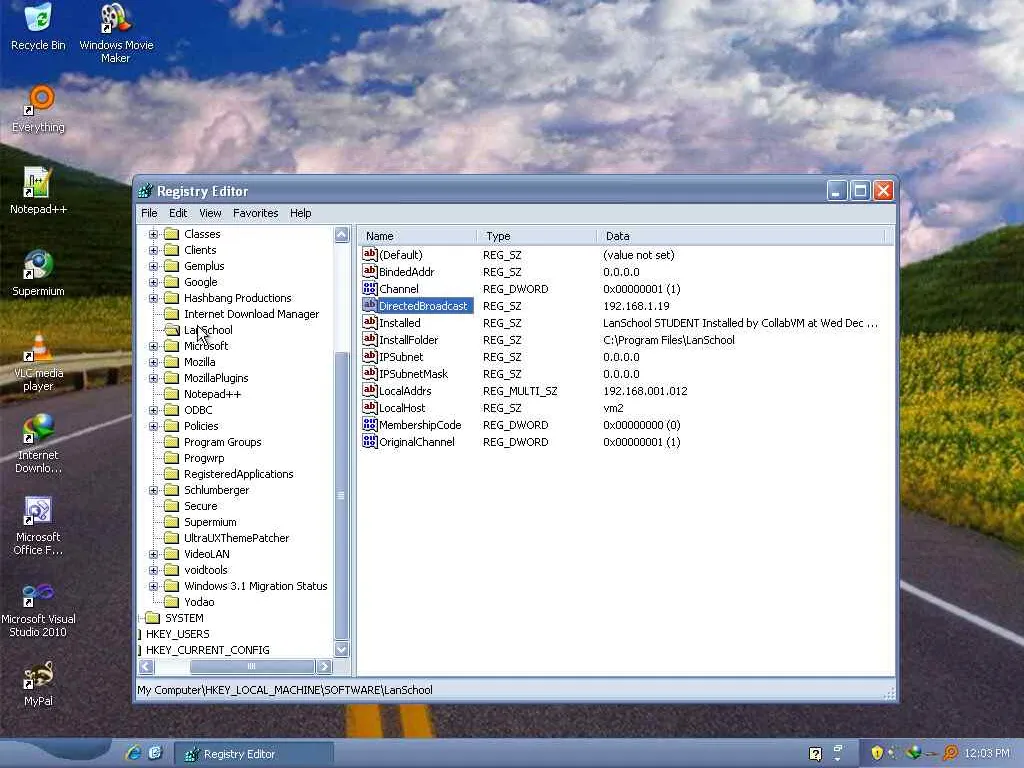Click the folder icon of SYSTEM key
Image resolution: width=1024 pixels, height=768 pixels.
pos(152,618)
